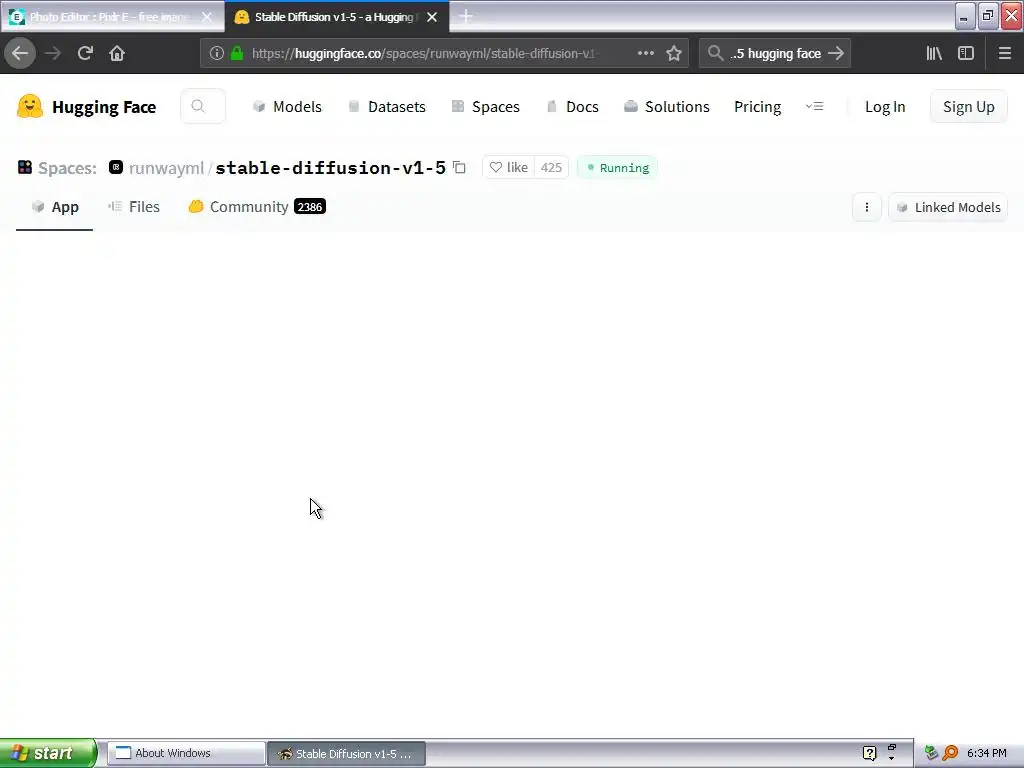Viewport: 1024px width, 768px height.
Task: Close the Photo Editor Pixlr tab
Action: click(x=206, y=17)
